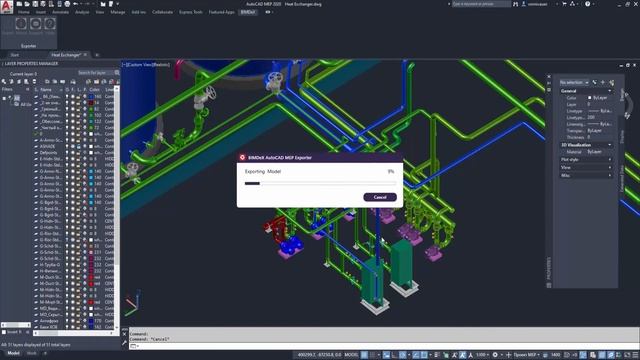Toggle the On bulb for layer ASHADE
This screenshot has height=360, width=640.
pos(67,146)
